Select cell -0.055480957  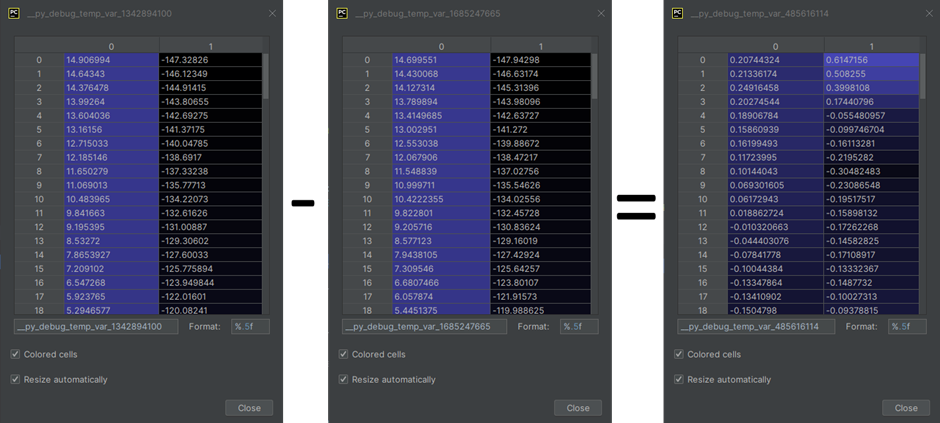[x=871, y=116]
